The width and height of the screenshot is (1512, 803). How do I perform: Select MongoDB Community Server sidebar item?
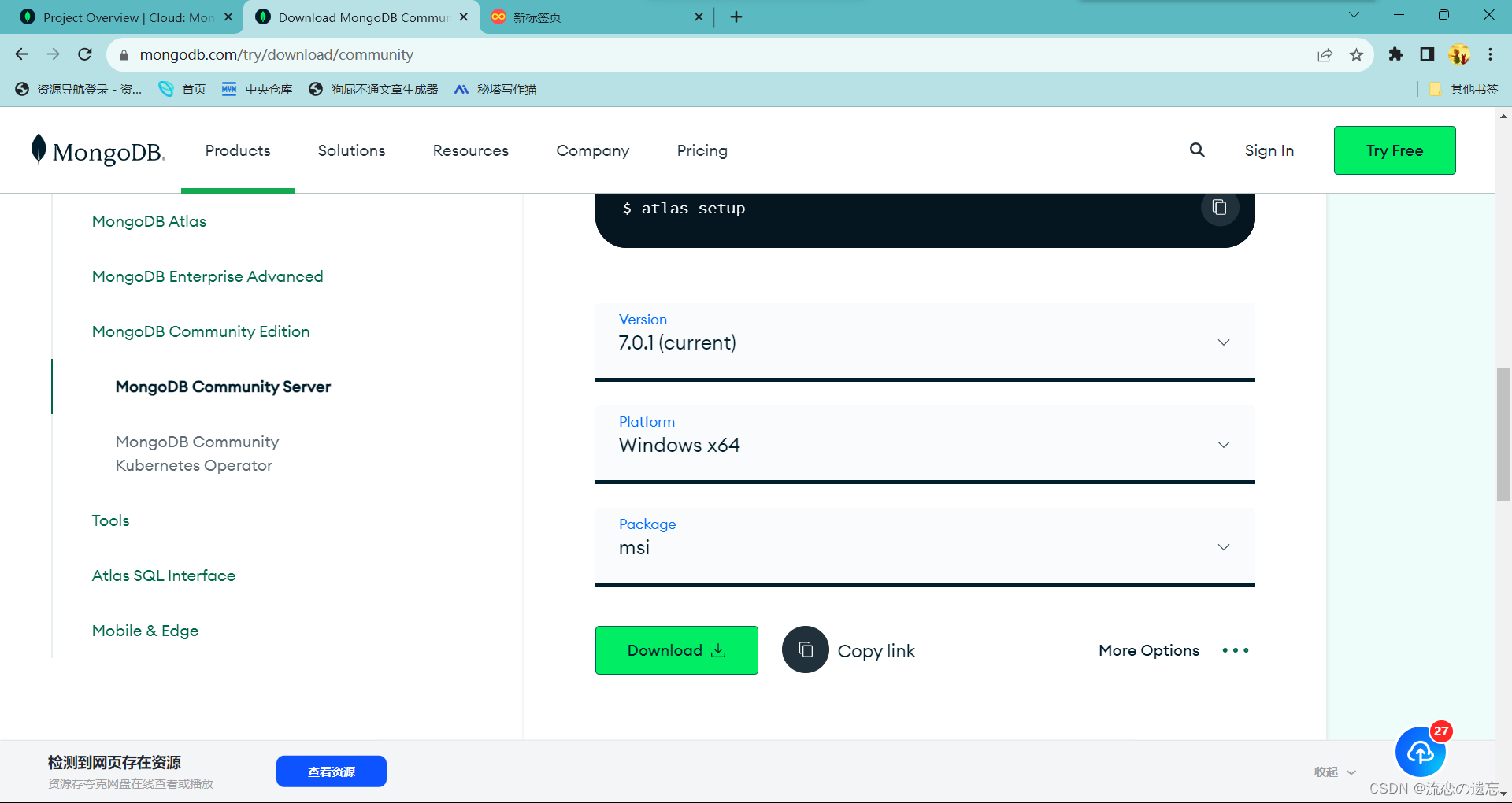tap(223, 387)
